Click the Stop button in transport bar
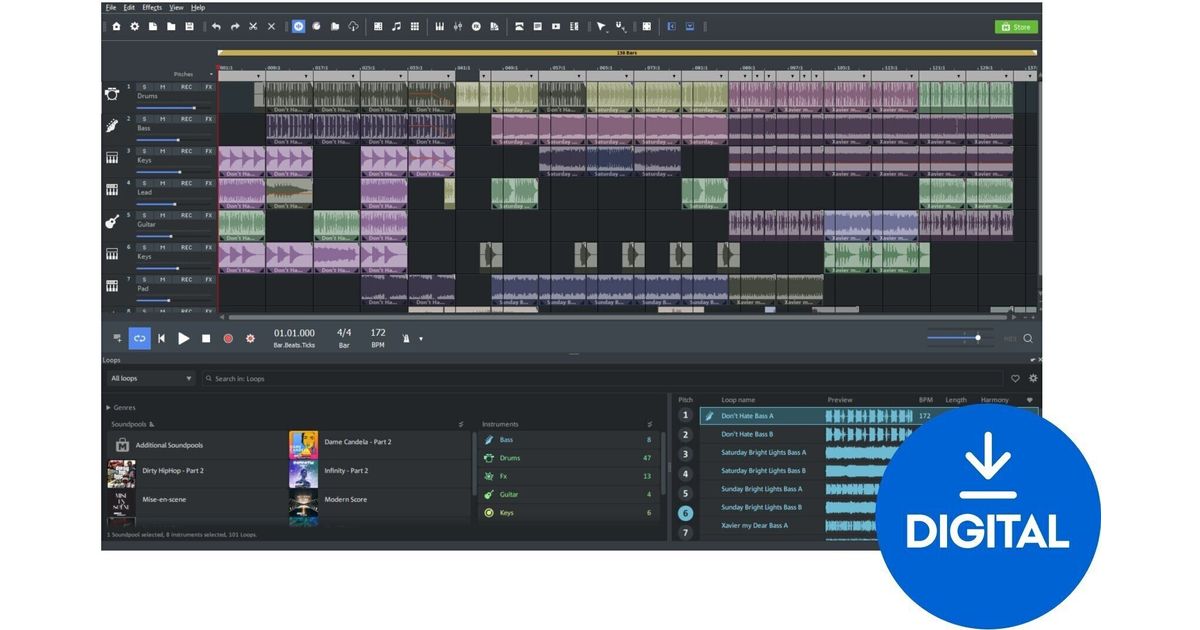 pyautogui.click(x=206, y=339)
